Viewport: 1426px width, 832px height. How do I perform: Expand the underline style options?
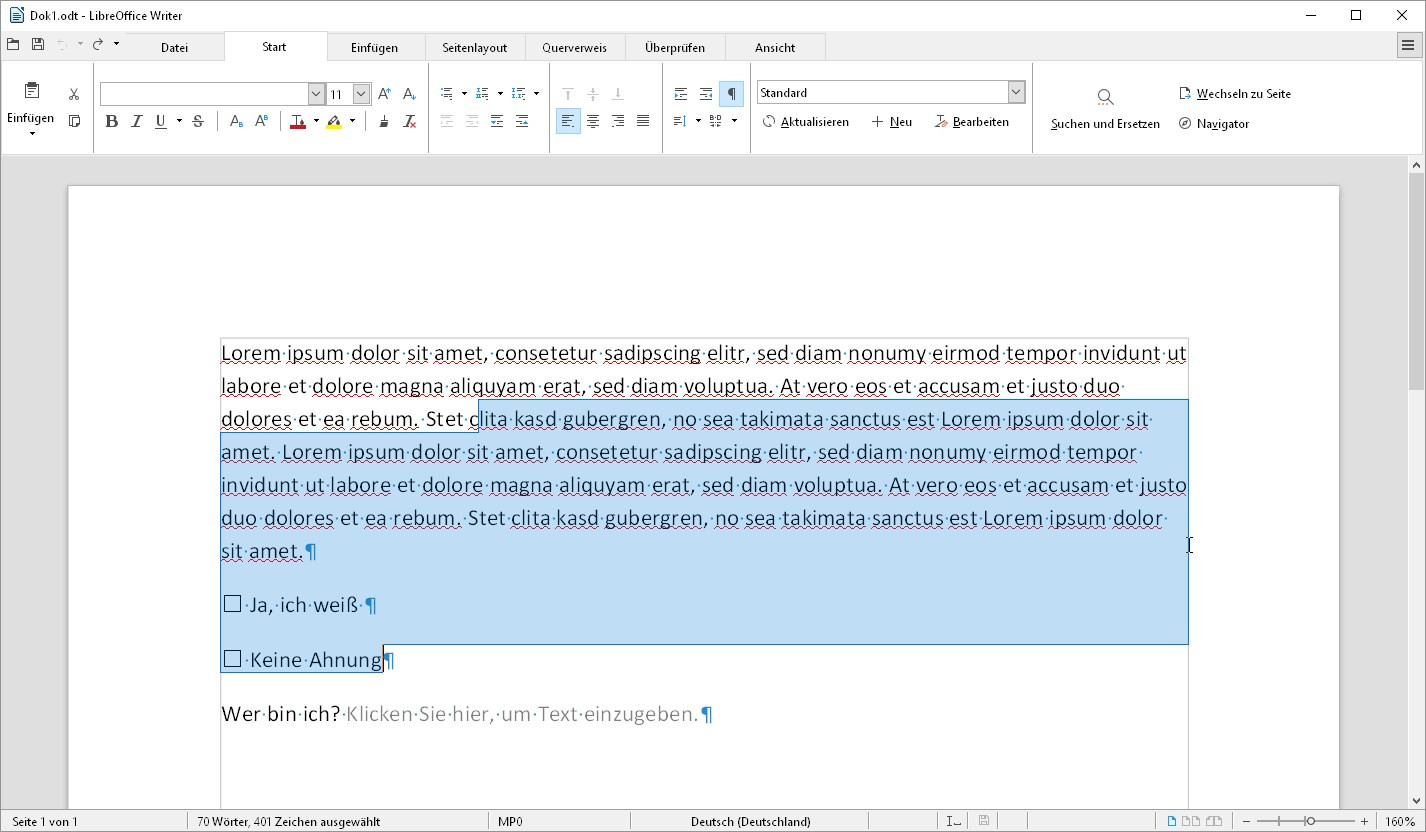(x=179, y=121)
